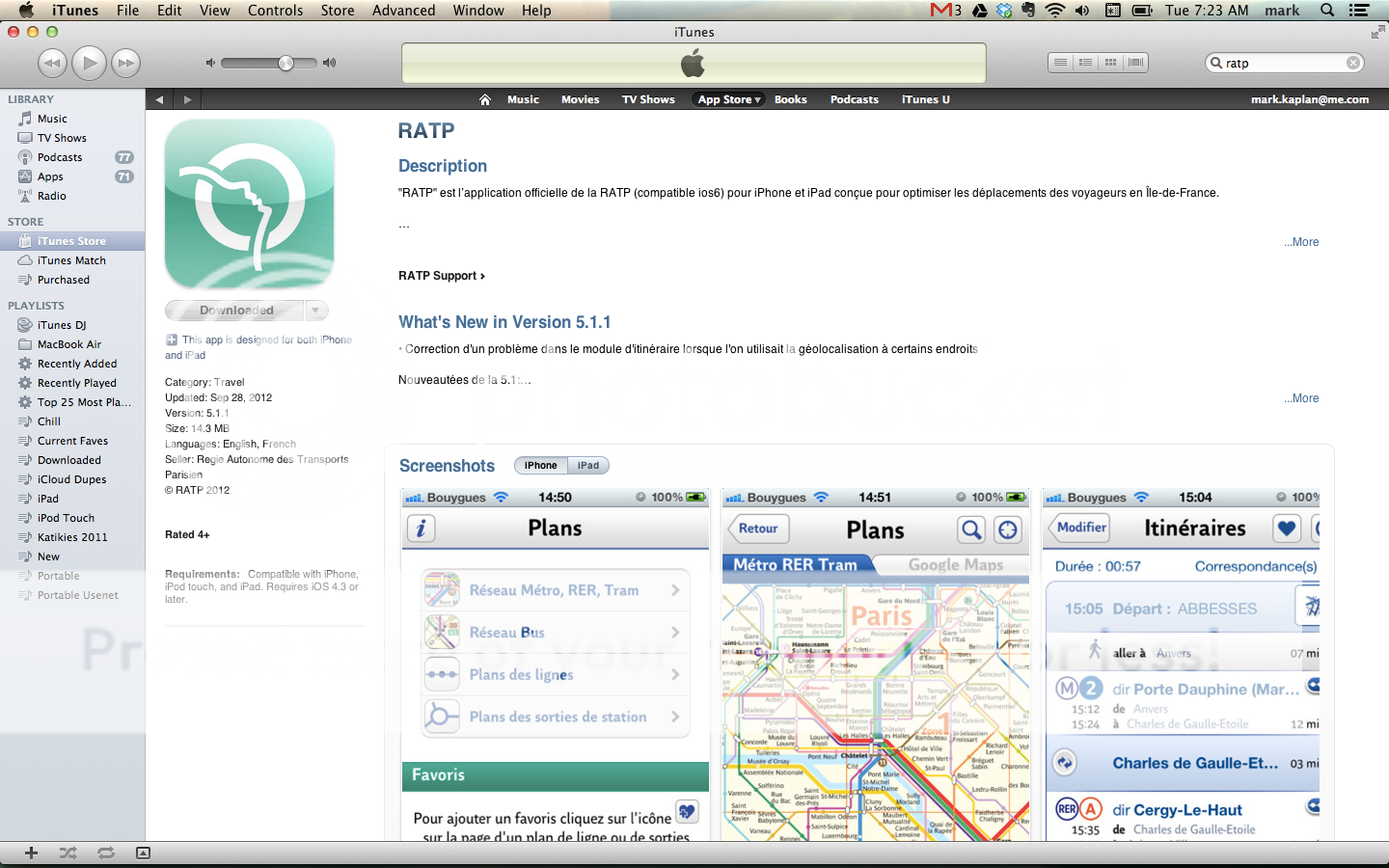Select Radio in the library sidebar

72,196
